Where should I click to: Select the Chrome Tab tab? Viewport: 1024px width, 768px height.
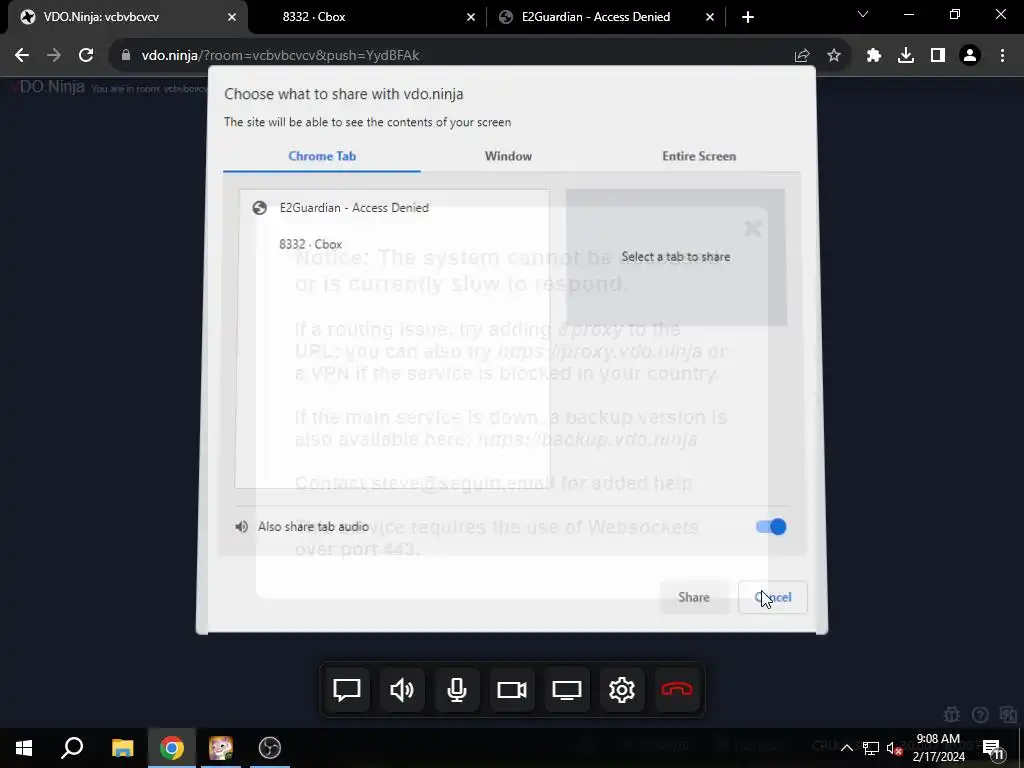322,156
